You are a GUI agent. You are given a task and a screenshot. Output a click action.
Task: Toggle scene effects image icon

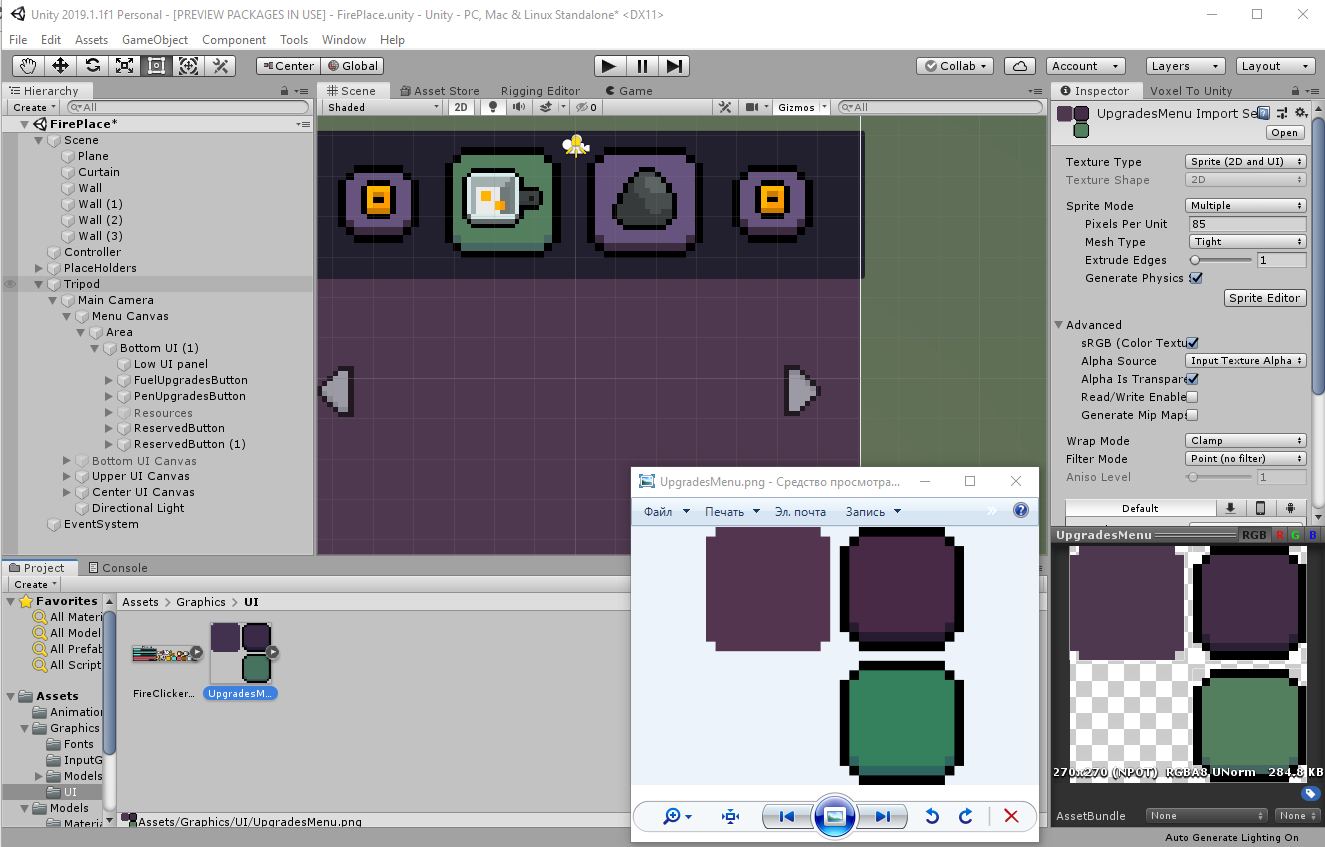pyautogui.click(x=544, y=107)
